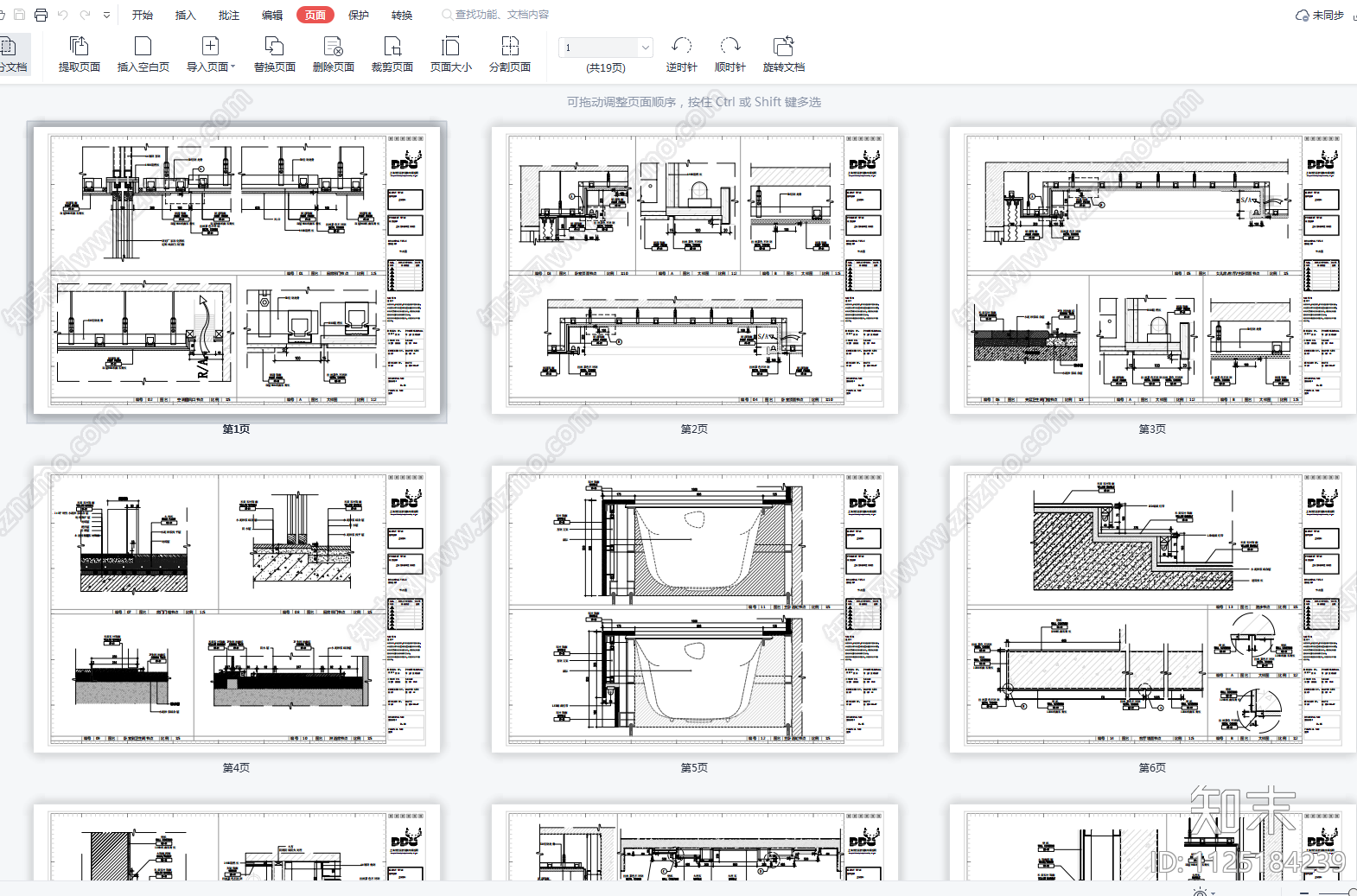Select the 第1页 page thumbnail
1357x896 pixels.
pos(237,270)
